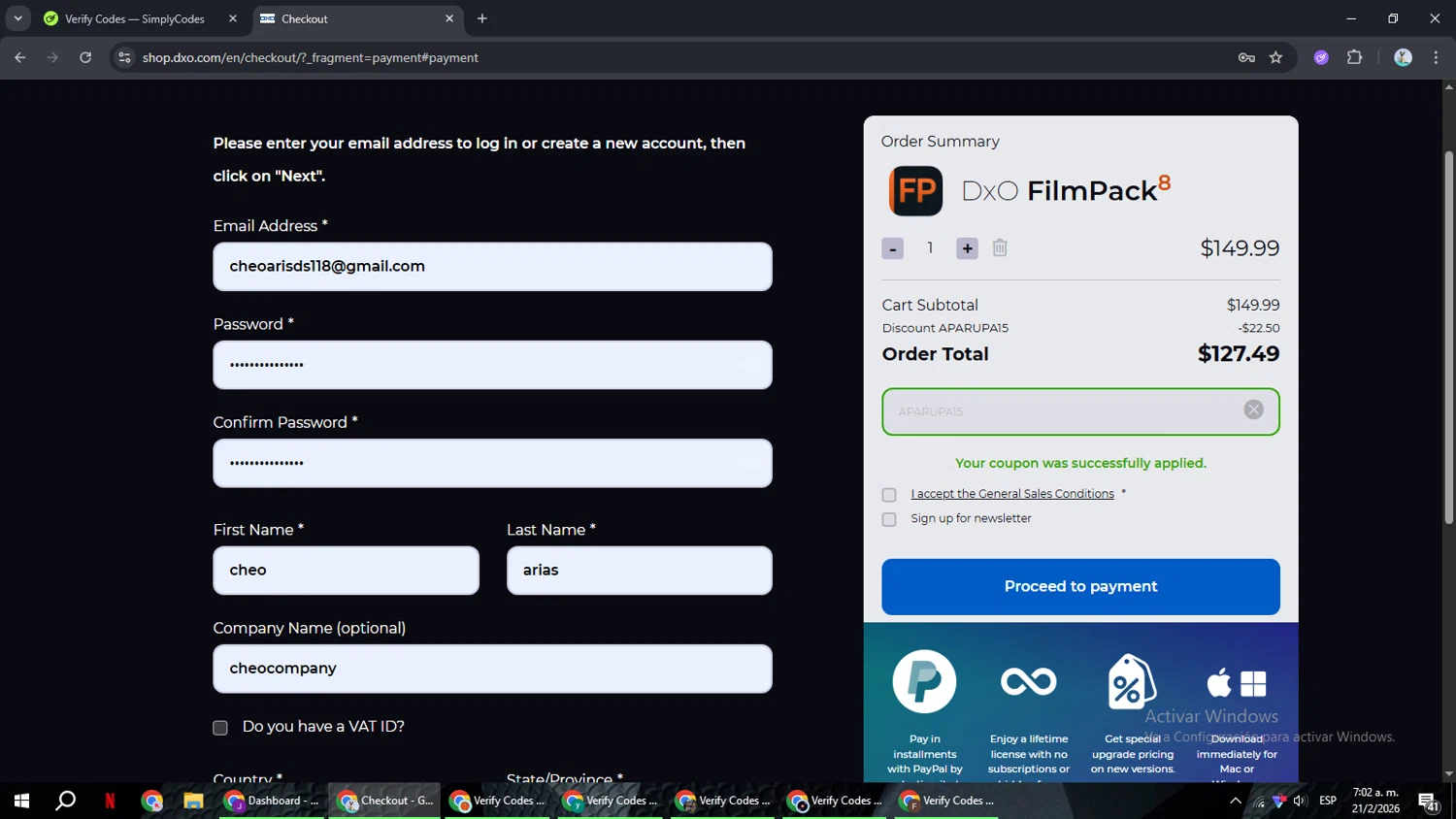Screen dimensions: 1456x819
Task: Focus the Email Address field
Action: pos(492,267)
